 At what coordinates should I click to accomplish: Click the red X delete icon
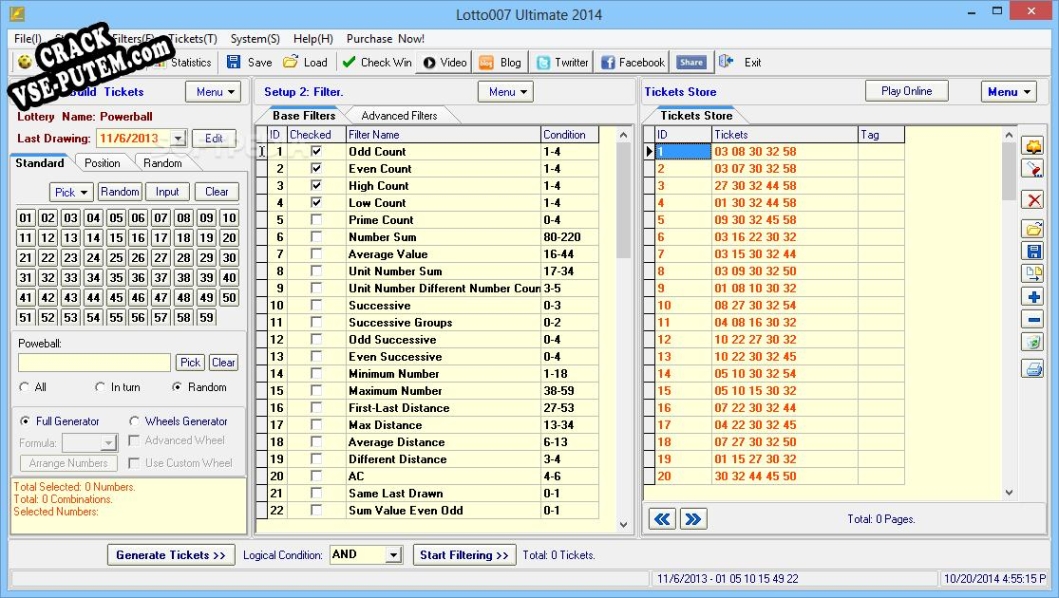click(1033, 200)
